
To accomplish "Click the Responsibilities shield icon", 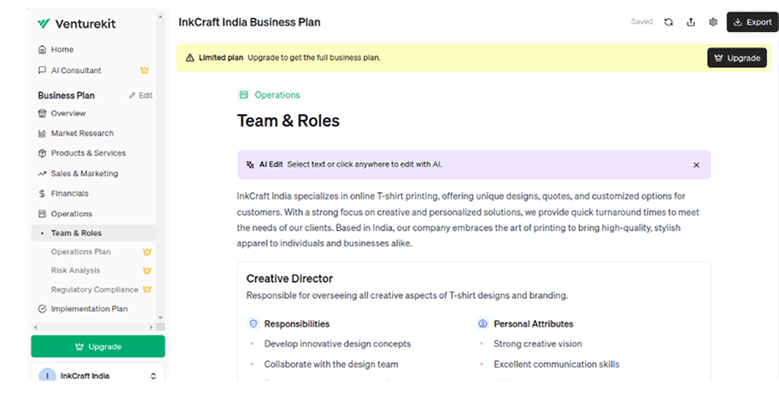I will tap(253, 323).
